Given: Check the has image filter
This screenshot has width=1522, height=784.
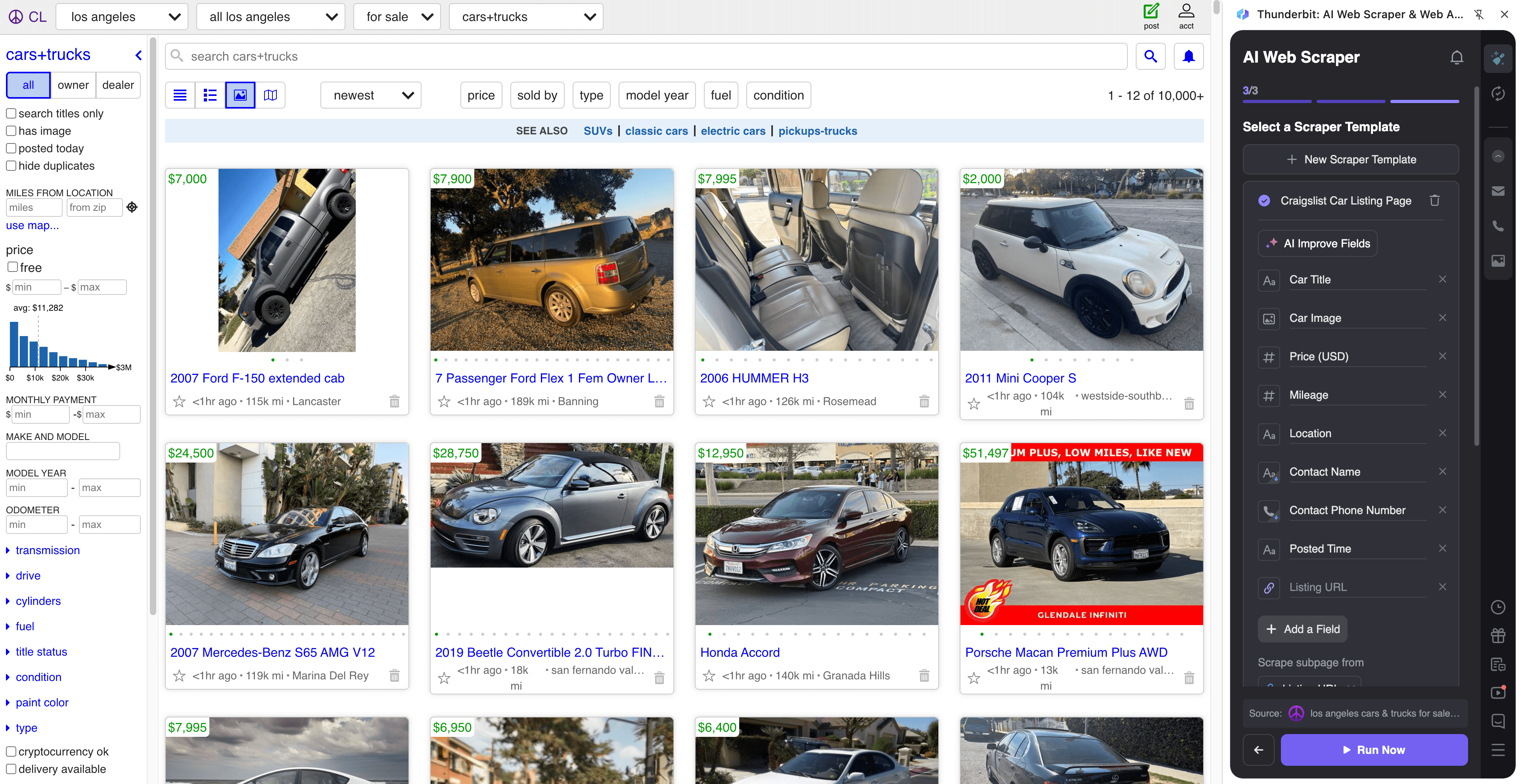Looking at the screenshot, I should tap(12, 130).
